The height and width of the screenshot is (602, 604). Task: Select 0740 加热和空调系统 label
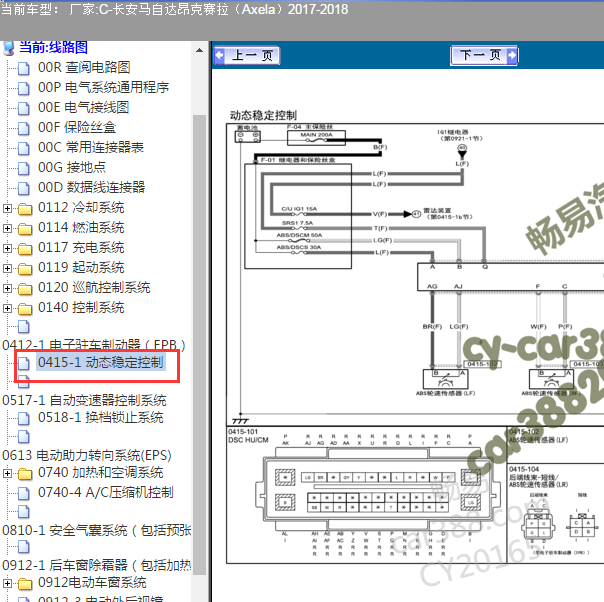point(101,473)
